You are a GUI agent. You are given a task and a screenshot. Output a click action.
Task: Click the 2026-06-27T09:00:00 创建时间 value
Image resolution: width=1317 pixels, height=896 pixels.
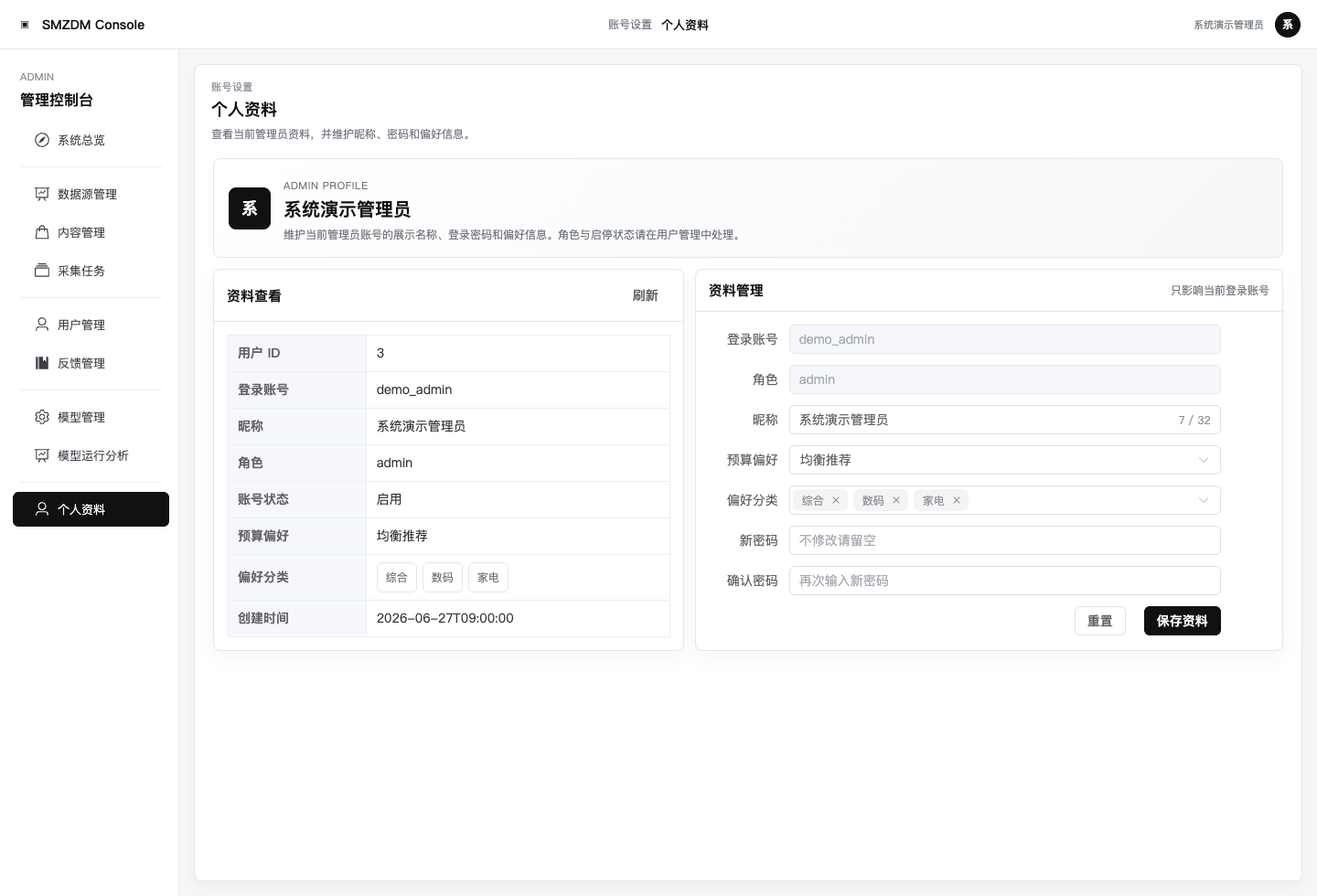click(445, 618)
